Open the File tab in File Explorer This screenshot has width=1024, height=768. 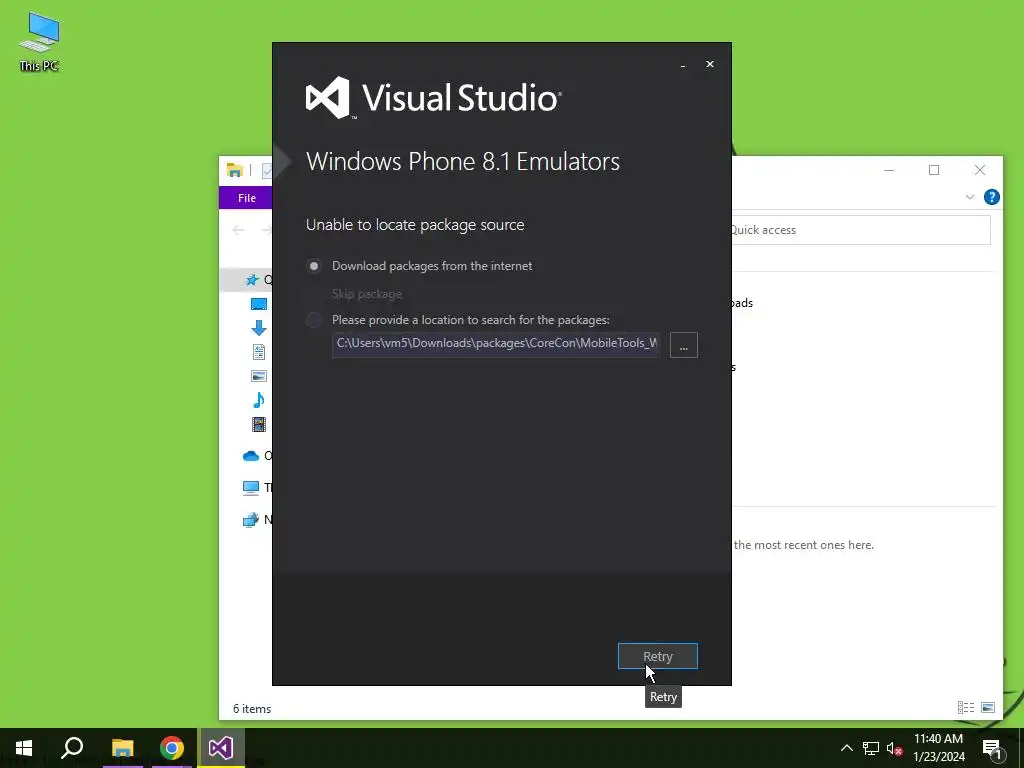(246, 198)
